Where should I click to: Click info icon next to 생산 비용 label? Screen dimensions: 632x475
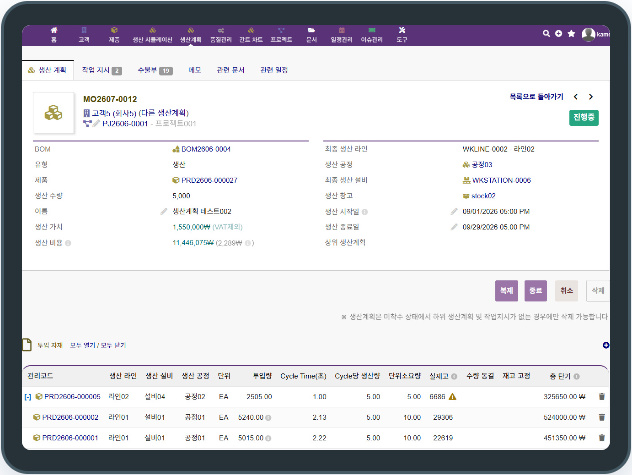pos(68,243)
